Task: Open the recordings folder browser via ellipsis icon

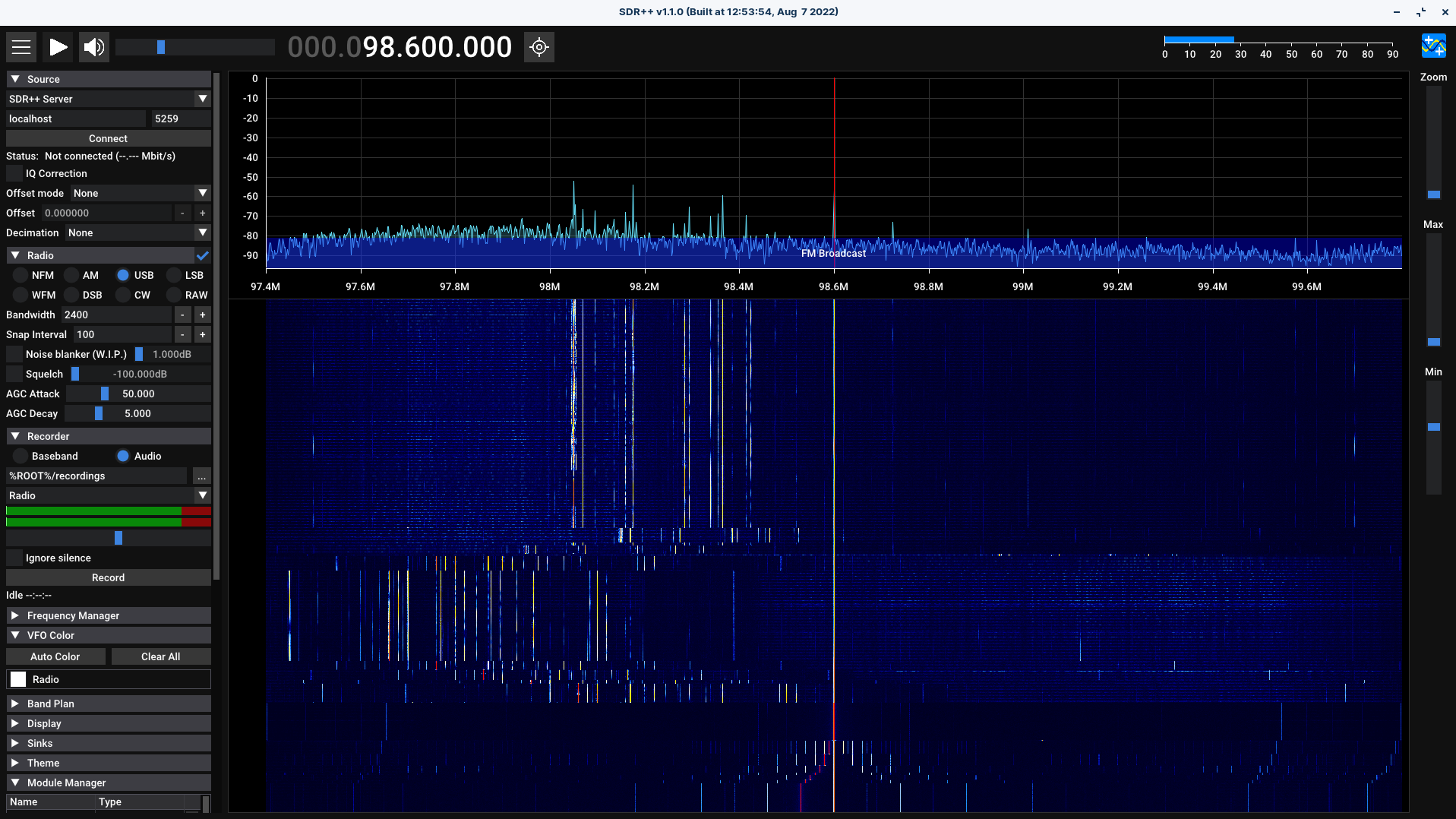Action: tap(201, 476)
